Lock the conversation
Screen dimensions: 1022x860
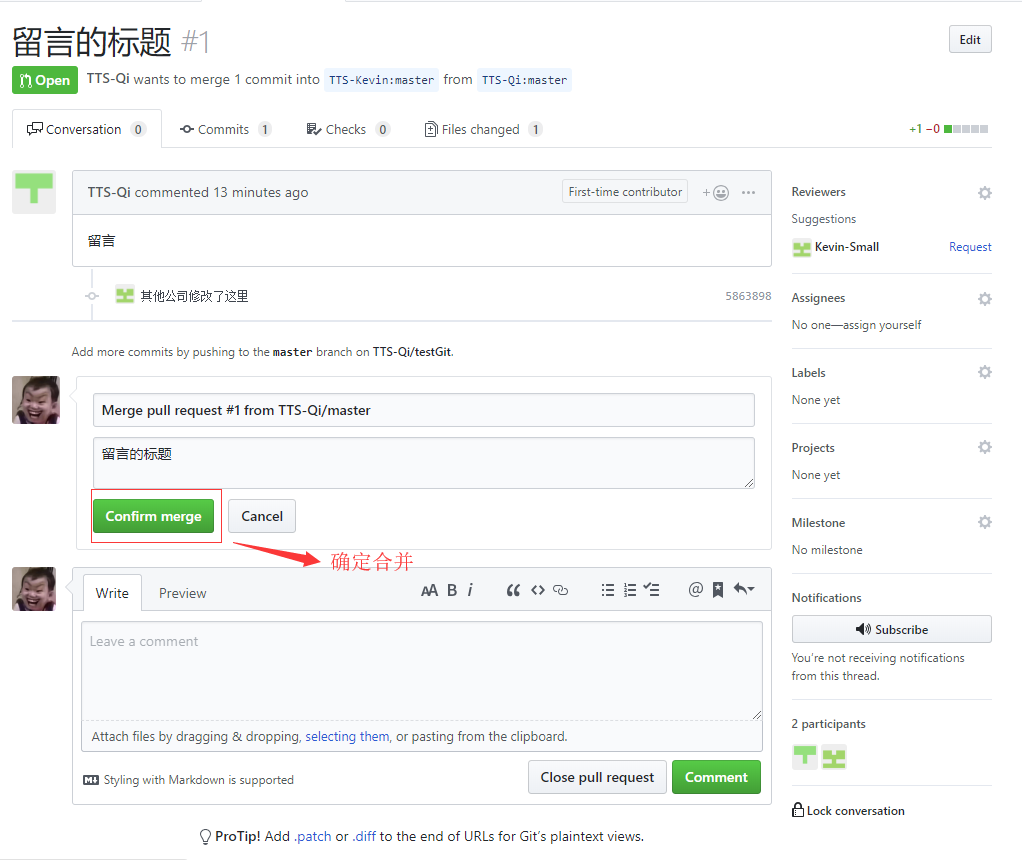coord(849,810)
